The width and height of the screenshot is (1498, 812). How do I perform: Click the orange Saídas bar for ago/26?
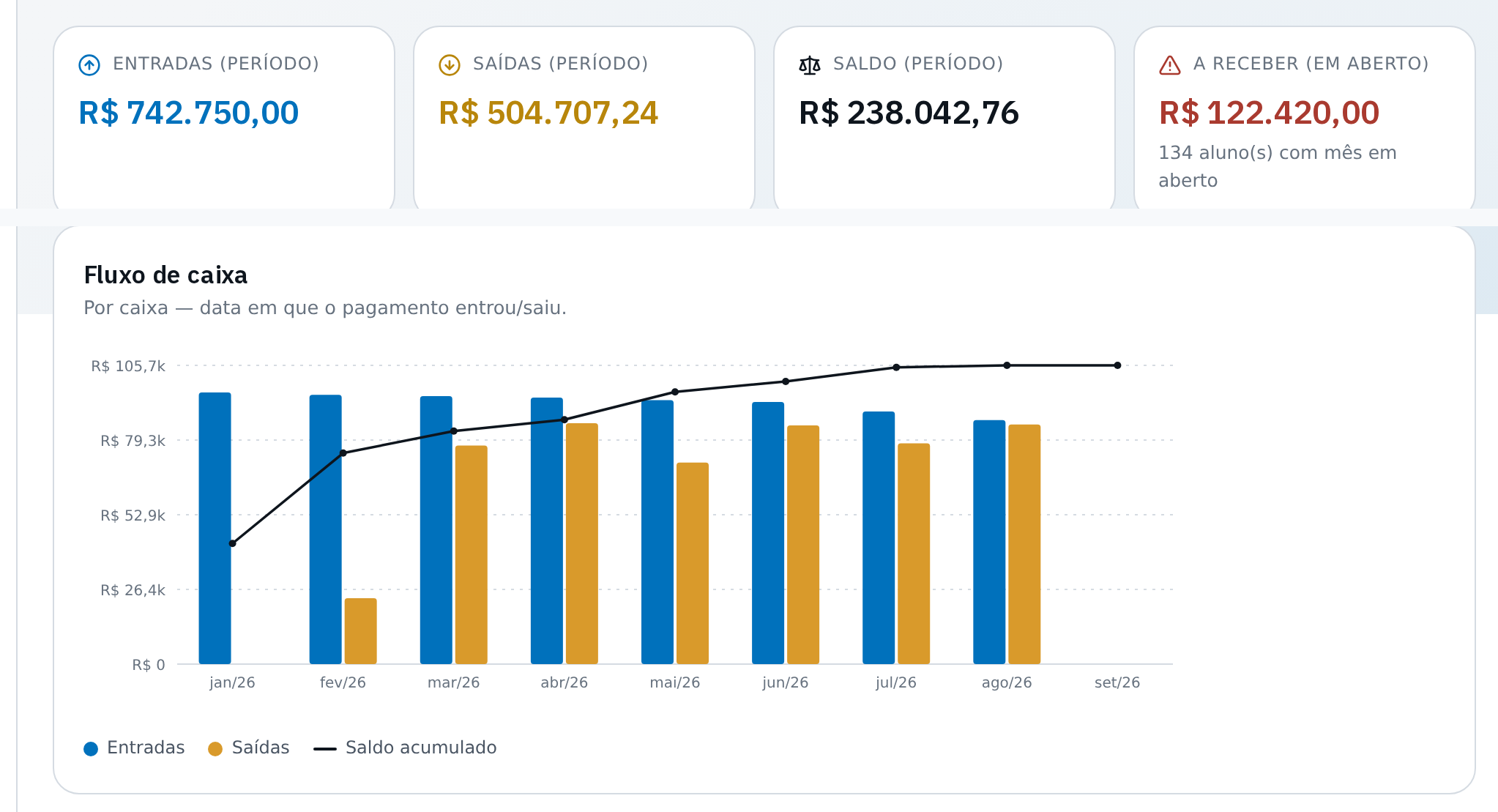pos(1024,544)
